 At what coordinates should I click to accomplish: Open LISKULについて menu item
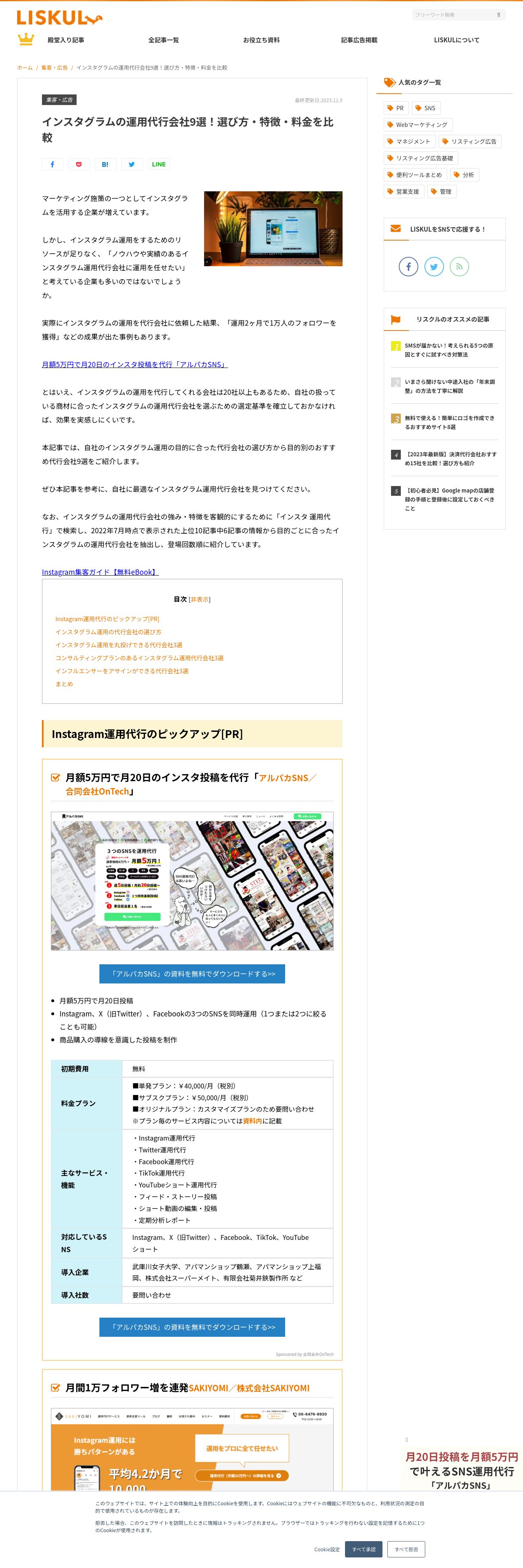coord(457,40)
